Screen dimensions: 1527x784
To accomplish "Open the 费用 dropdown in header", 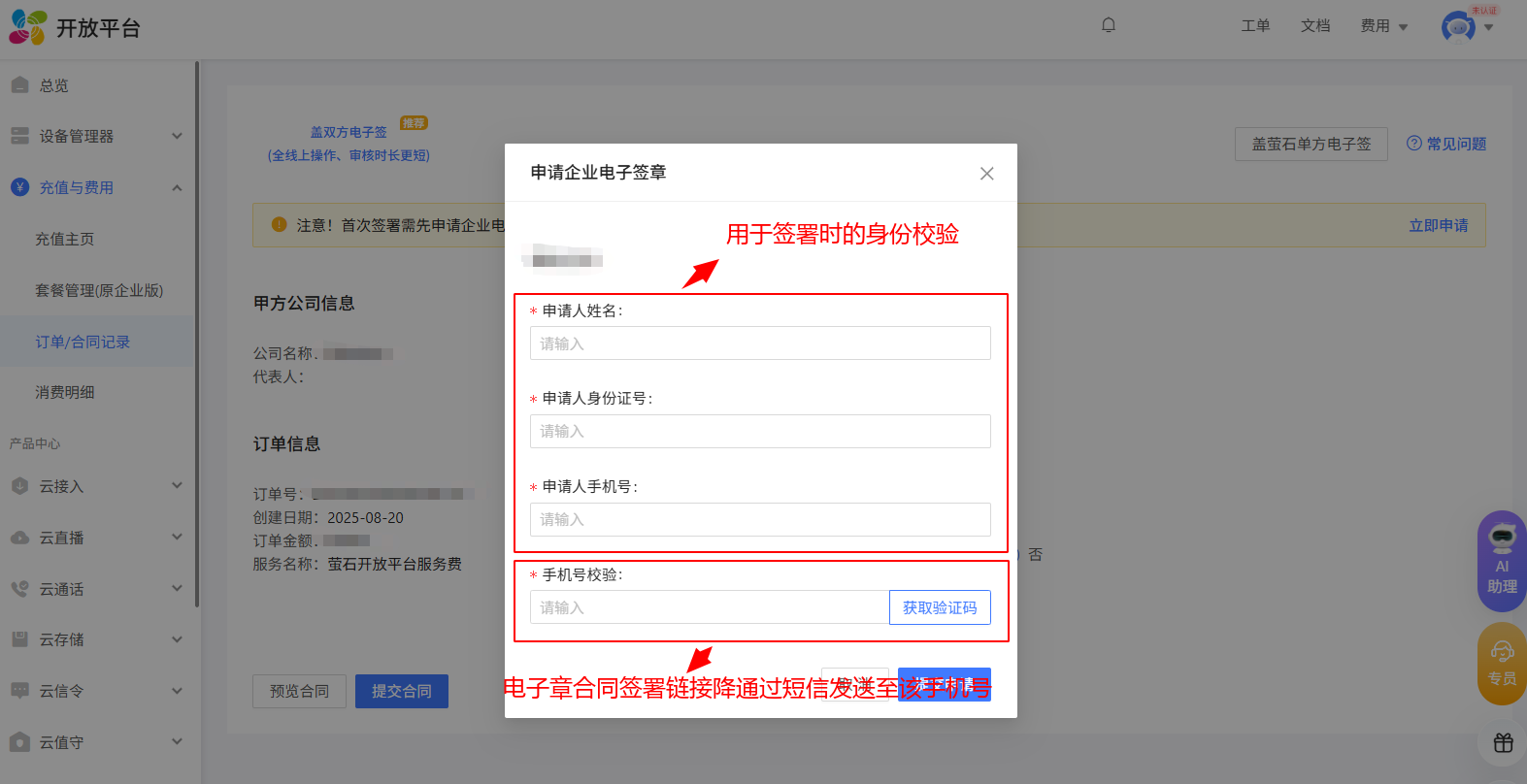I will pos(1383,26).
